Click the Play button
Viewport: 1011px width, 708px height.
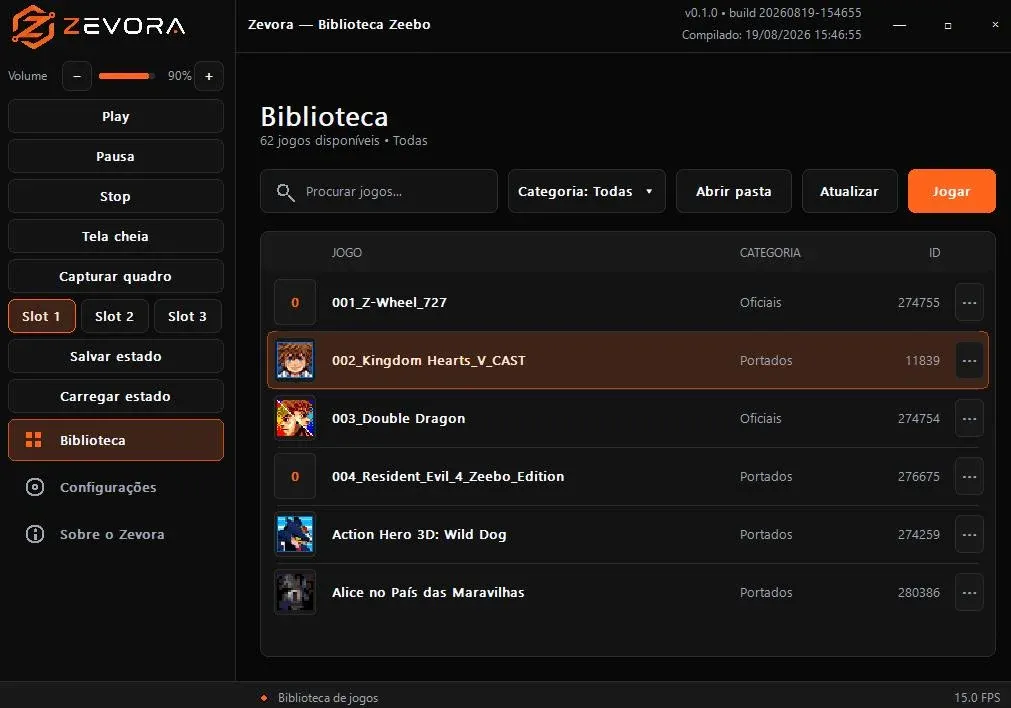[x=116, y=116]
